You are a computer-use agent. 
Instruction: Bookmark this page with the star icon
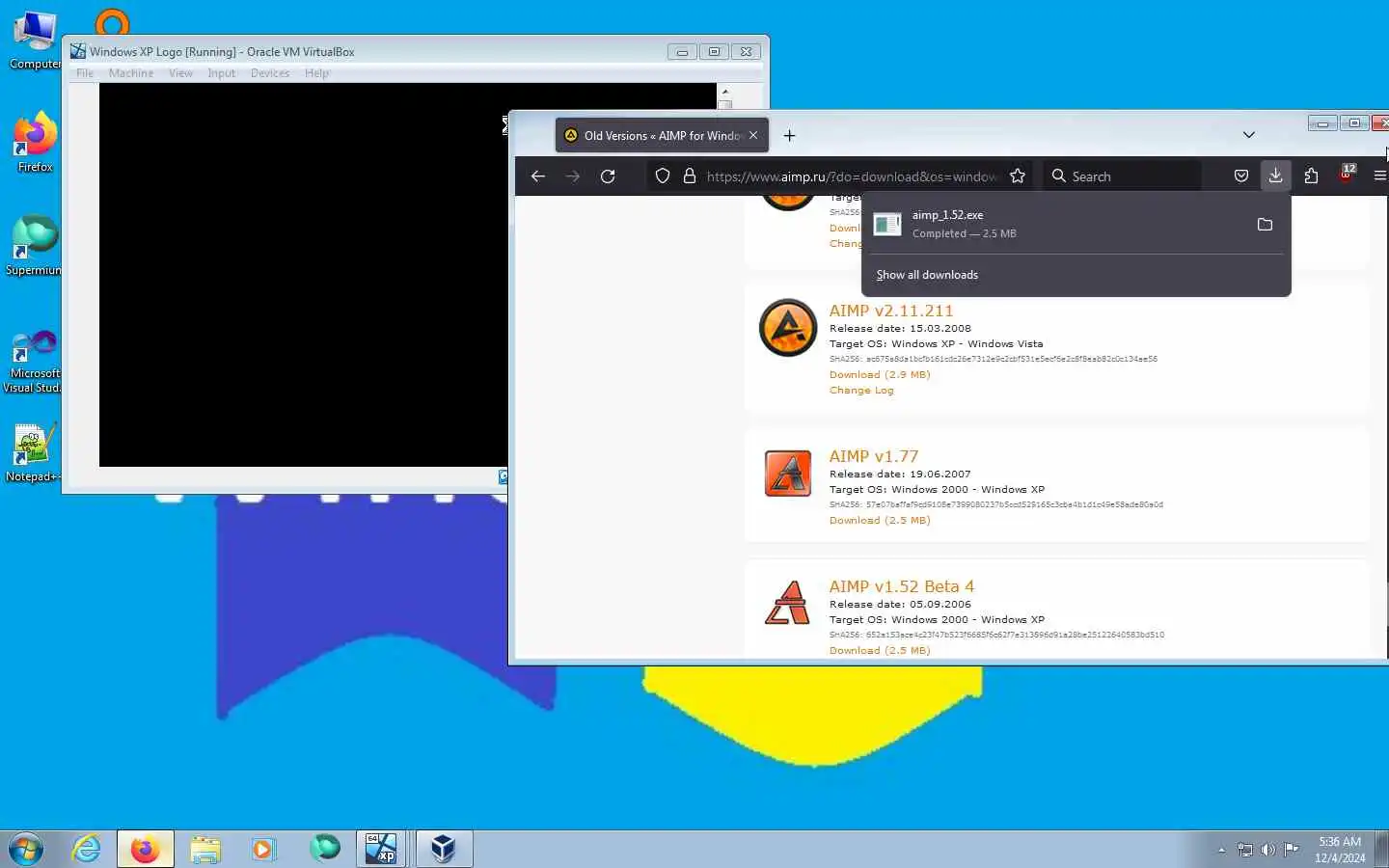pyautogui.click(x=1018, y=176)
